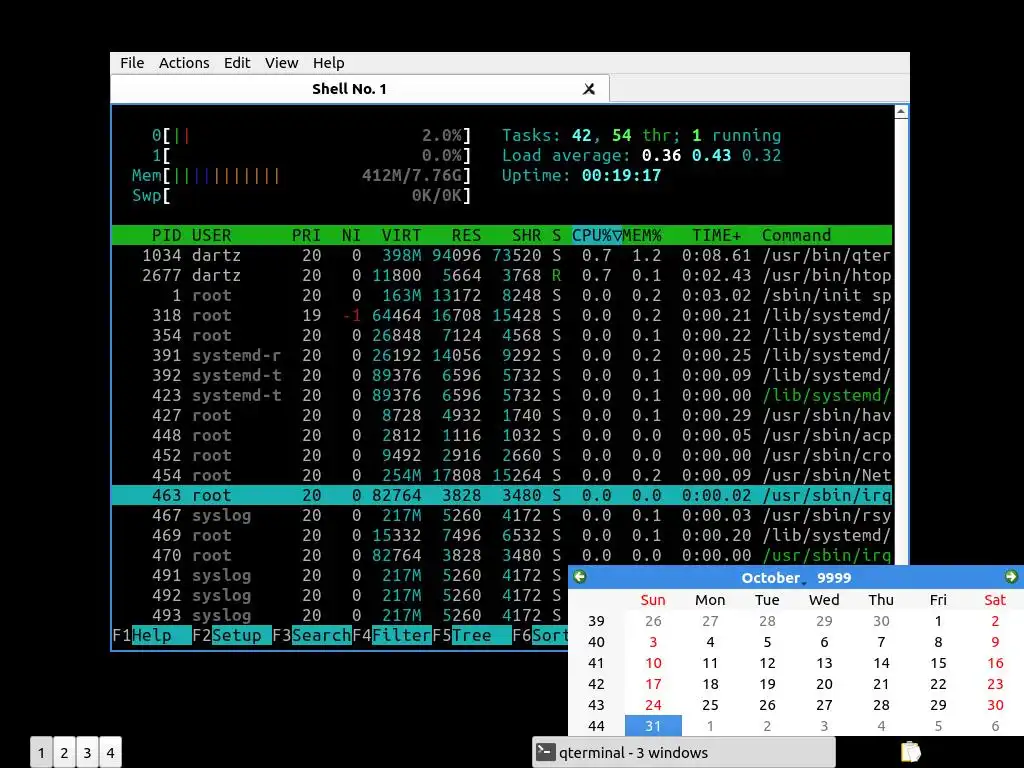Screen dimensions: 1024x768
Task: Open the File menu
Action: (x=132, y=63)
